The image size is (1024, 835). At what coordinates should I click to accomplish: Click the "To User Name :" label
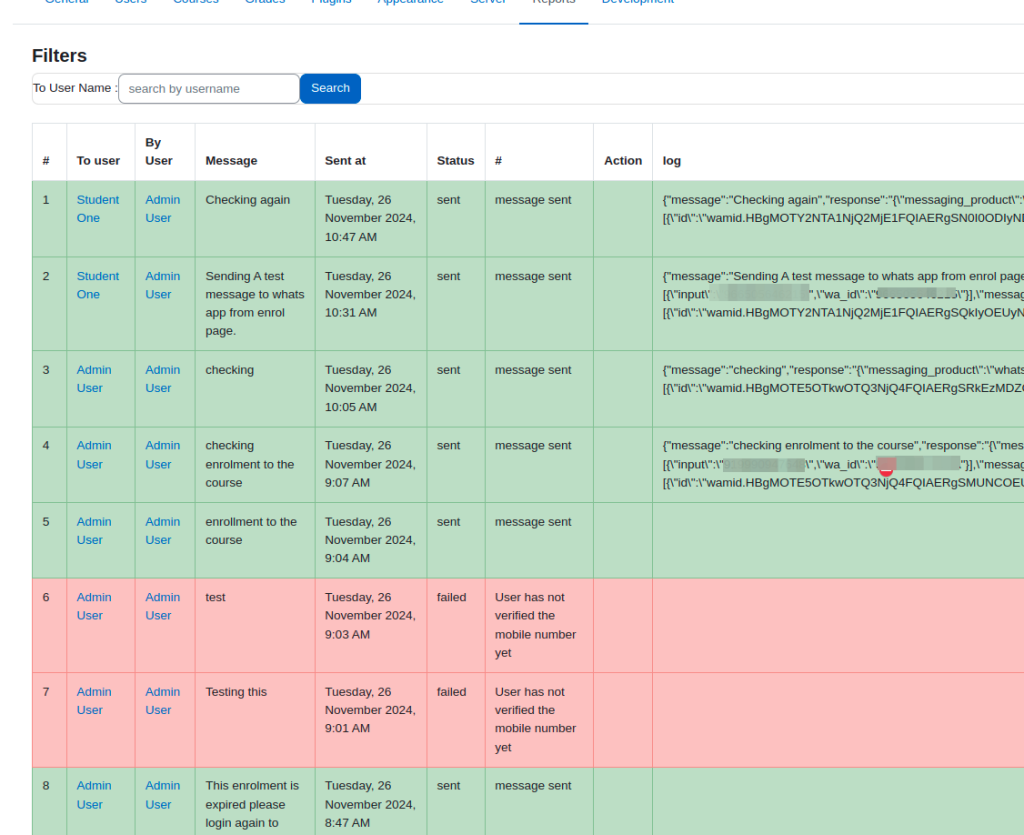(x=75, y=88)
